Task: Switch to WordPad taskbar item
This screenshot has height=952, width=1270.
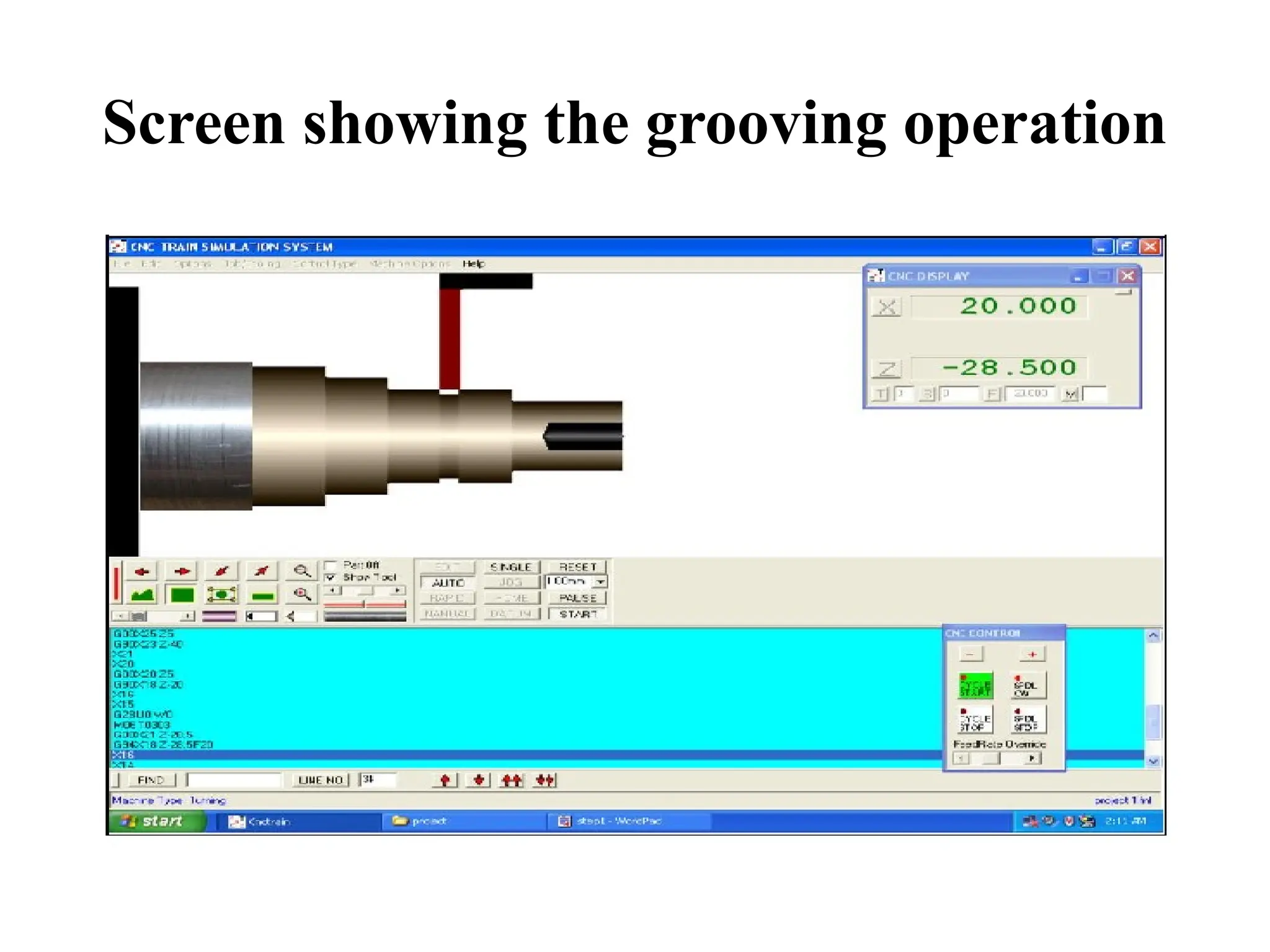Action: pyautogui.click(x=628, y=822)
